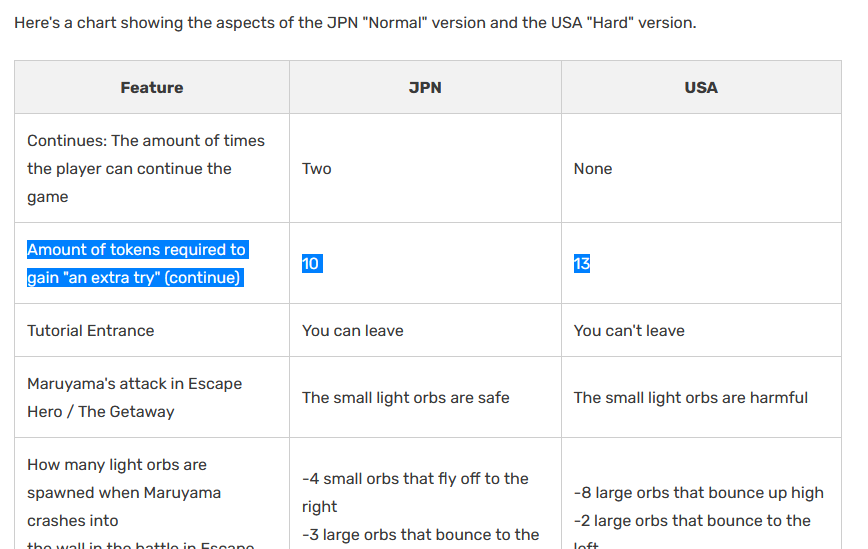Image resolution: width=868 pixels, height=549 pixels.
Task: Click "-4 small orbs that fly off" text
Action: coord(415,479)
